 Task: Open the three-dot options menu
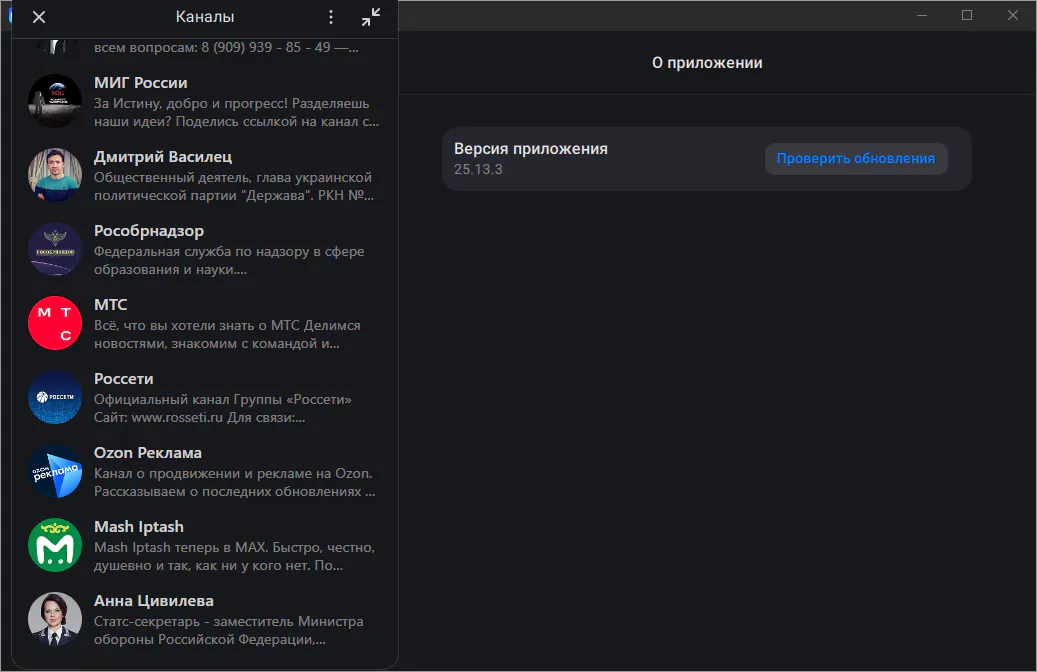click(x=332, y=17)
